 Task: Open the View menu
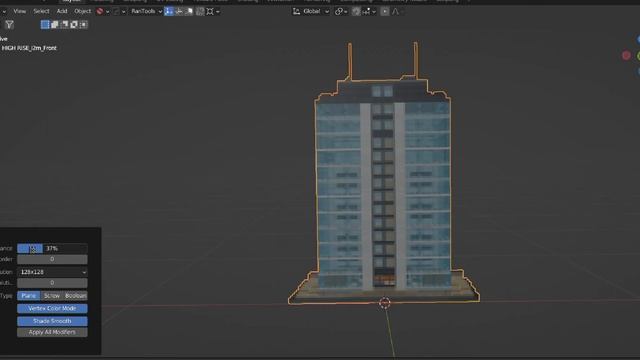click(x=19, y=11)
